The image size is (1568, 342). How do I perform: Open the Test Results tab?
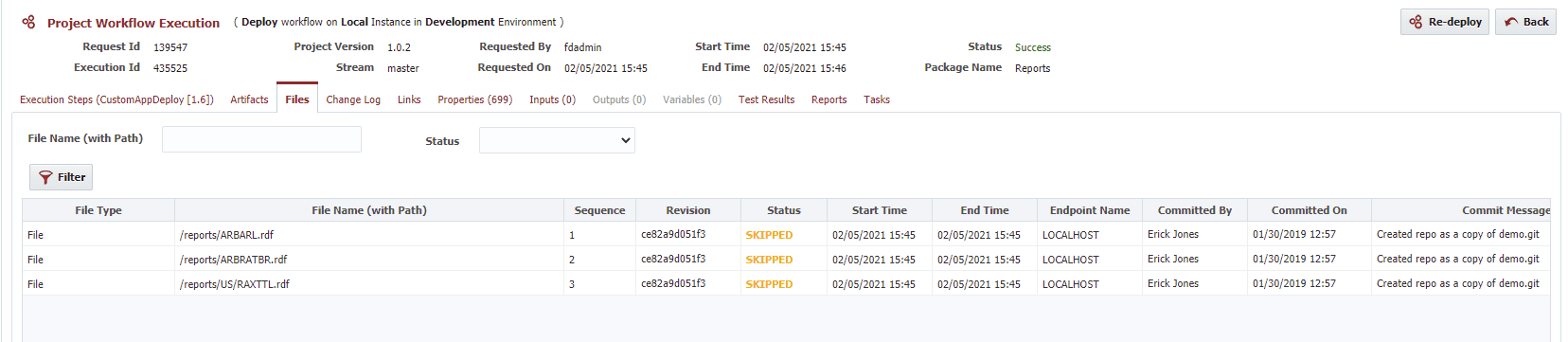766,99
